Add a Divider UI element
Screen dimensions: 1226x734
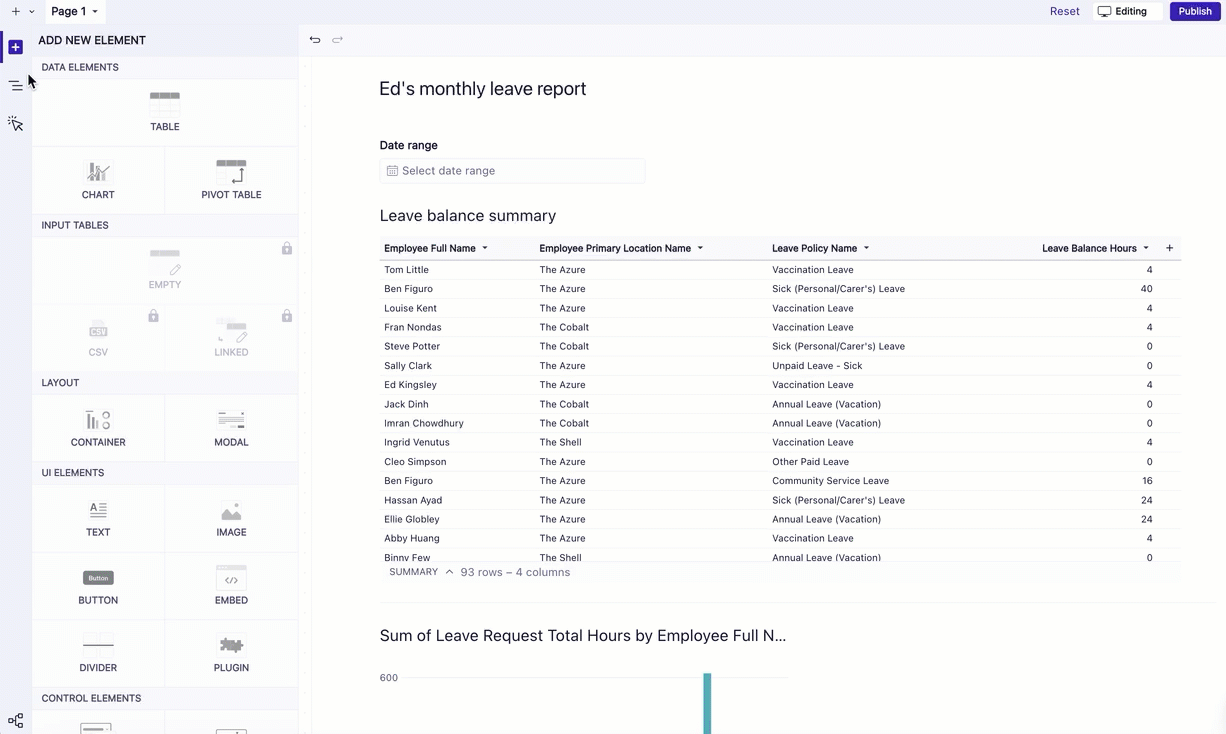pos(98,653)
